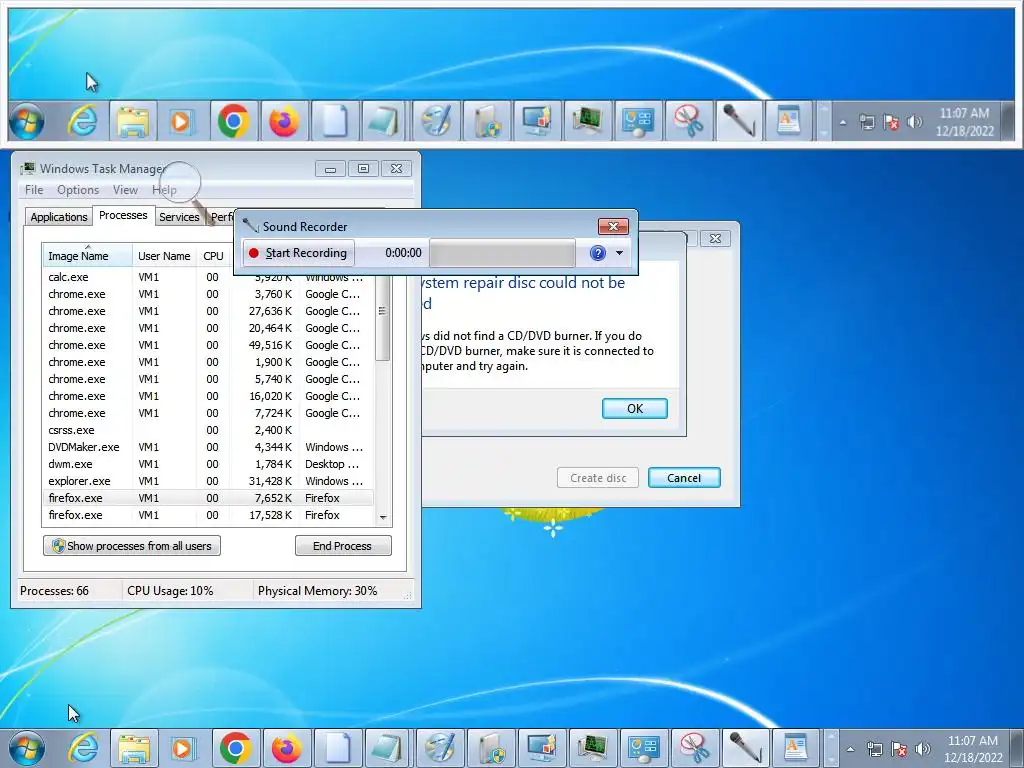
Task: Open Snipping Tool scissors icon in bottom taskbar
Action: (694, 748)
